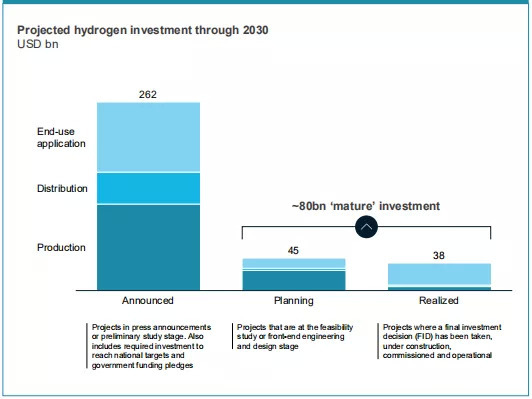Viewport: 532px width, 399px height.
Task: Click the Realized bar end-use segment
Action: click(439, 274)
